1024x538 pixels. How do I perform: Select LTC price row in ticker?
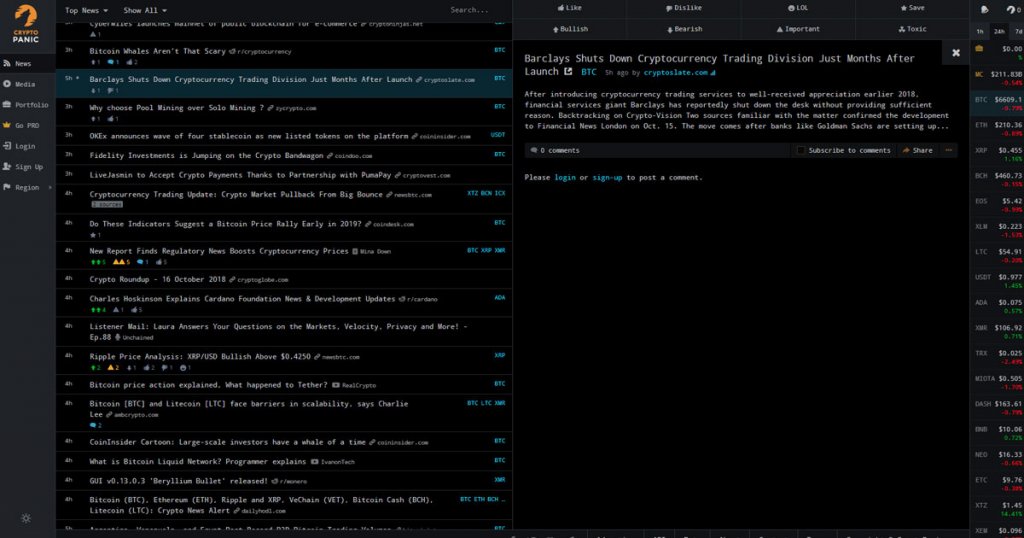point(997,255)
